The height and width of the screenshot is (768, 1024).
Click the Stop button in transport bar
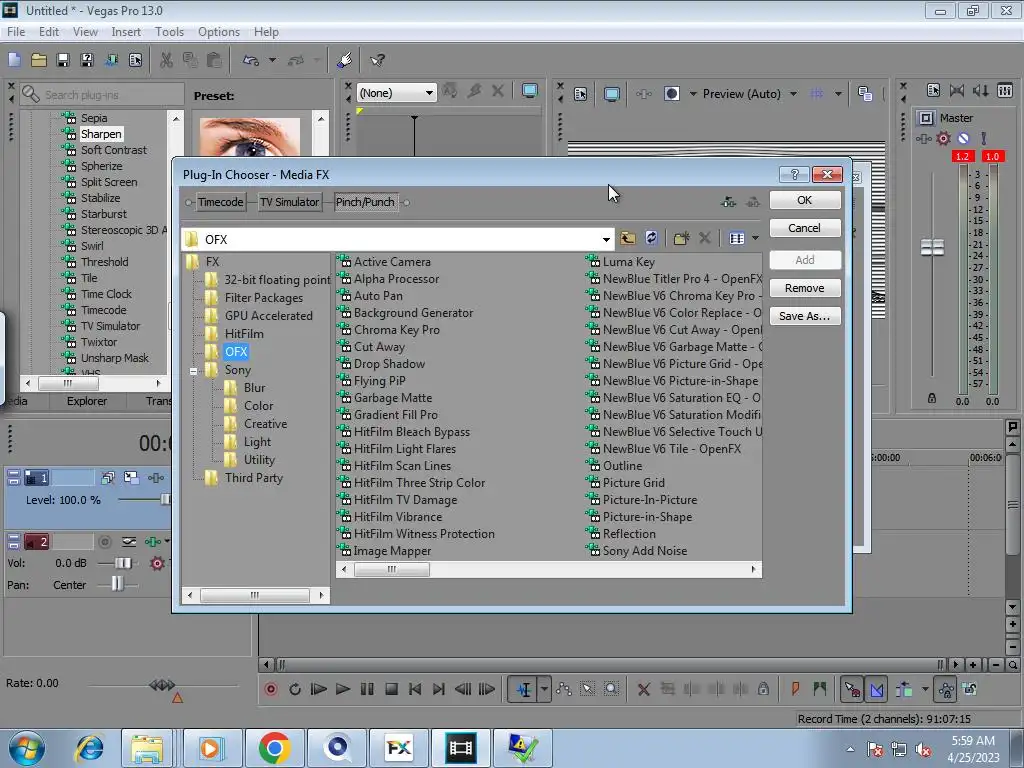point(391,689)
